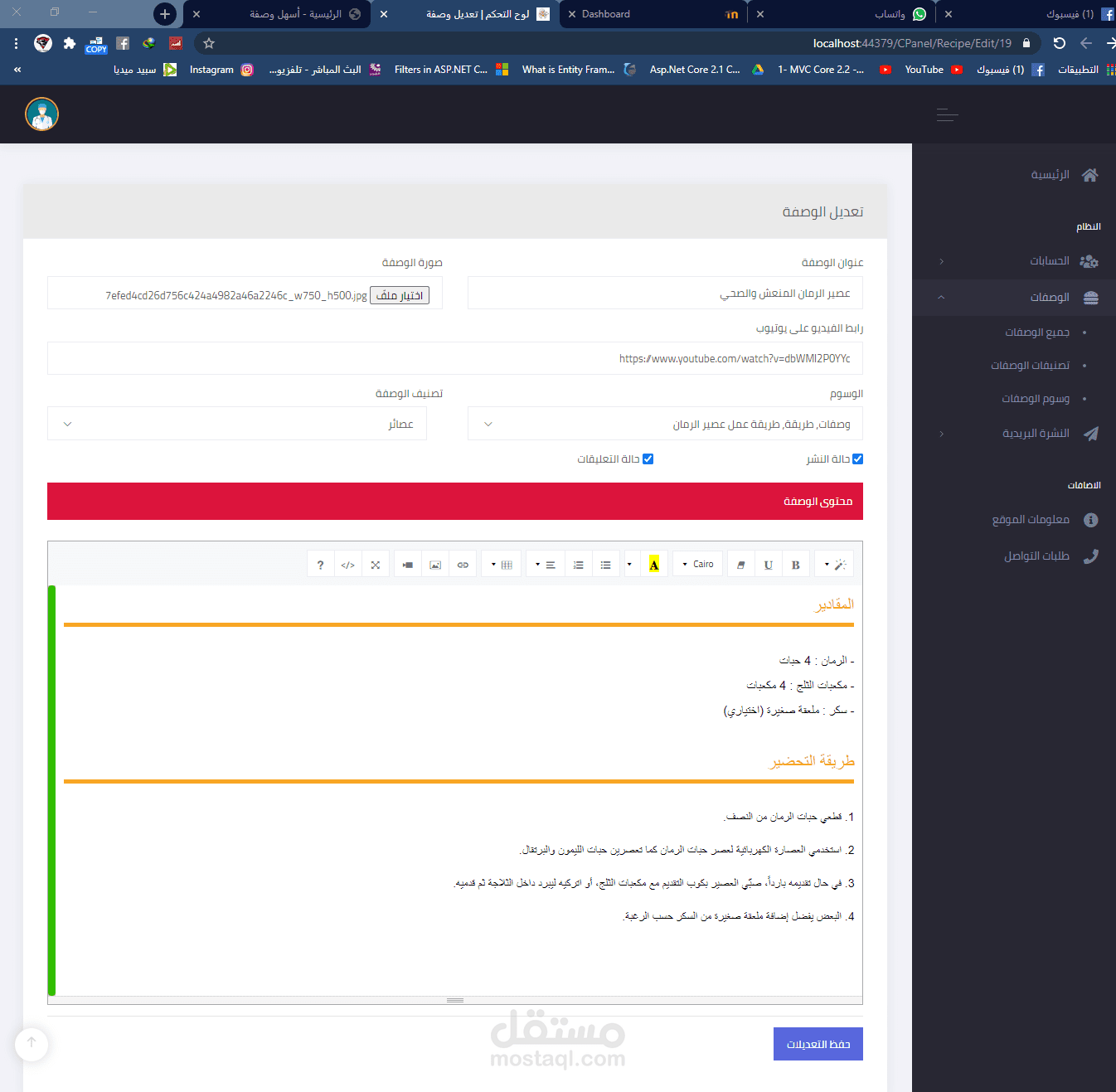
Task: Toggle the comments status checkbox
Action: pos(648,459)
